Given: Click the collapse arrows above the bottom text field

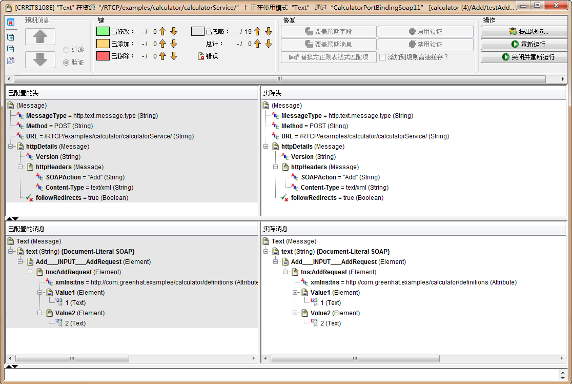Looking at the screenshot, I should [x=12, y=366].
